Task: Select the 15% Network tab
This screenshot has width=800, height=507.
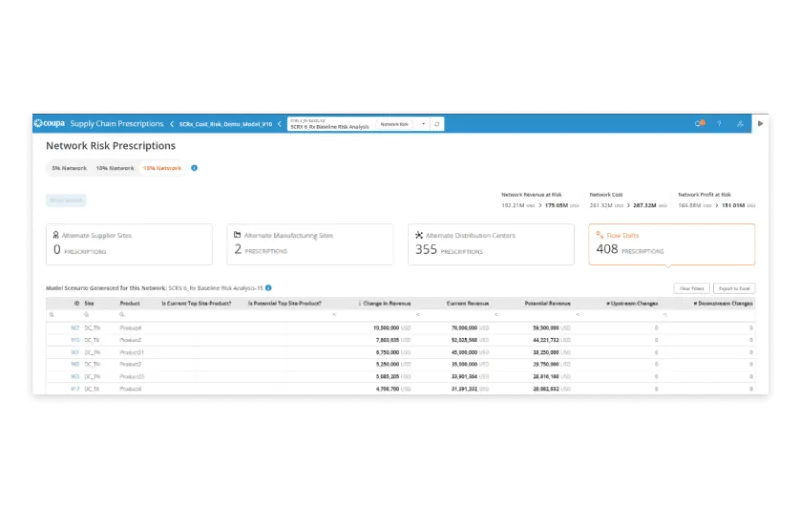Action: [x=162, y=168]
